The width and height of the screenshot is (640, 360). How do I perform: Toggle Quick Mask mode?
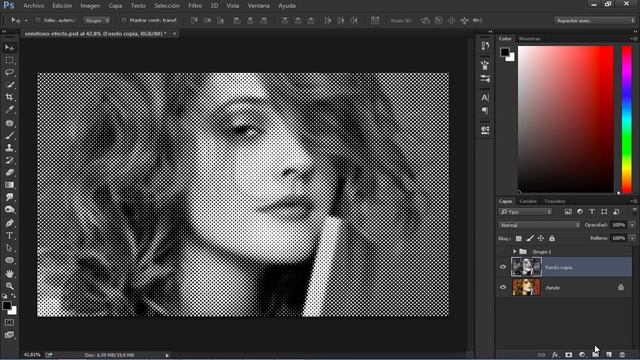9,322
